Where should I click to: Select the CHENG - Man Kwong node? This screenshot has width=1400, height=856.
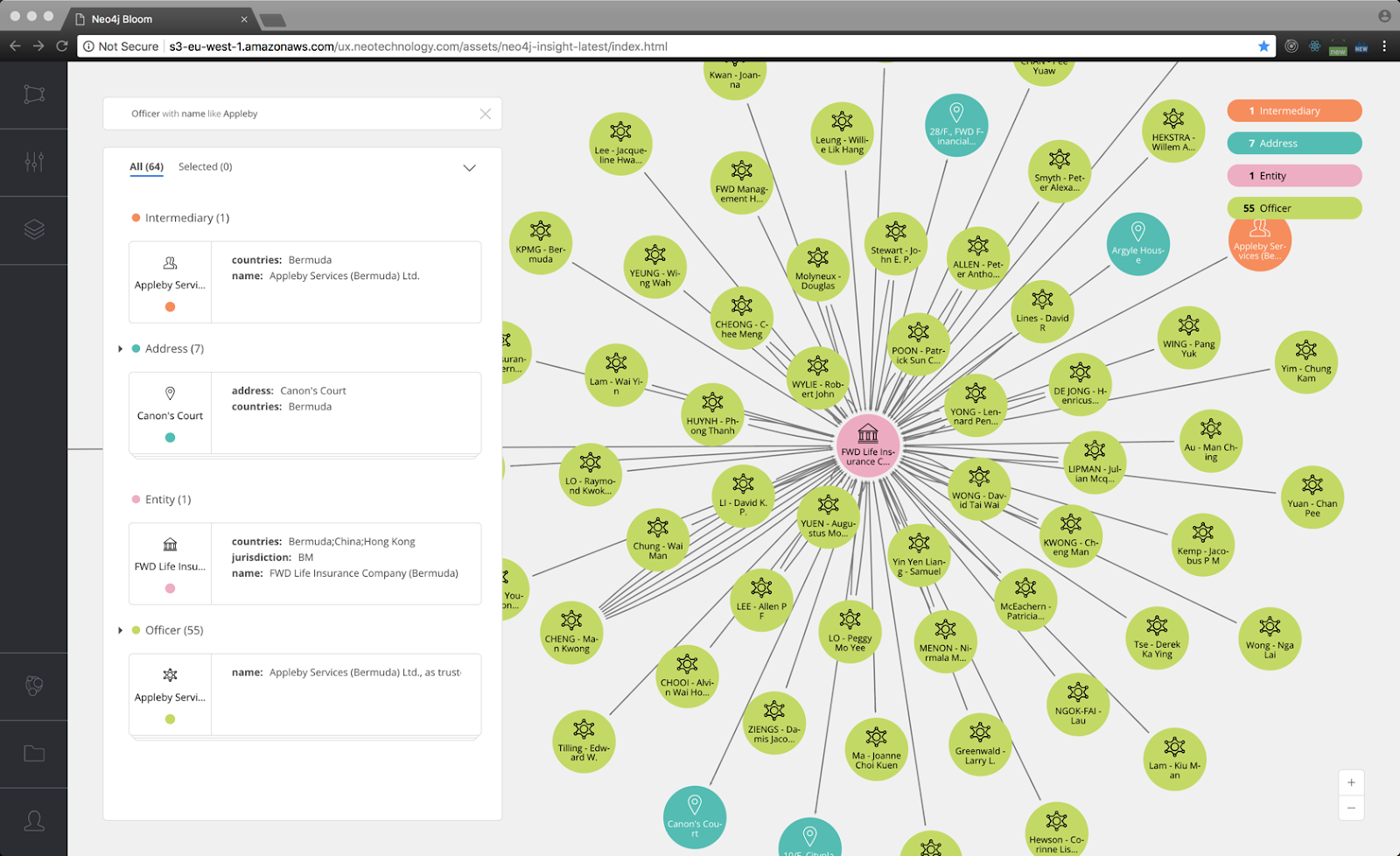point(571,634)
